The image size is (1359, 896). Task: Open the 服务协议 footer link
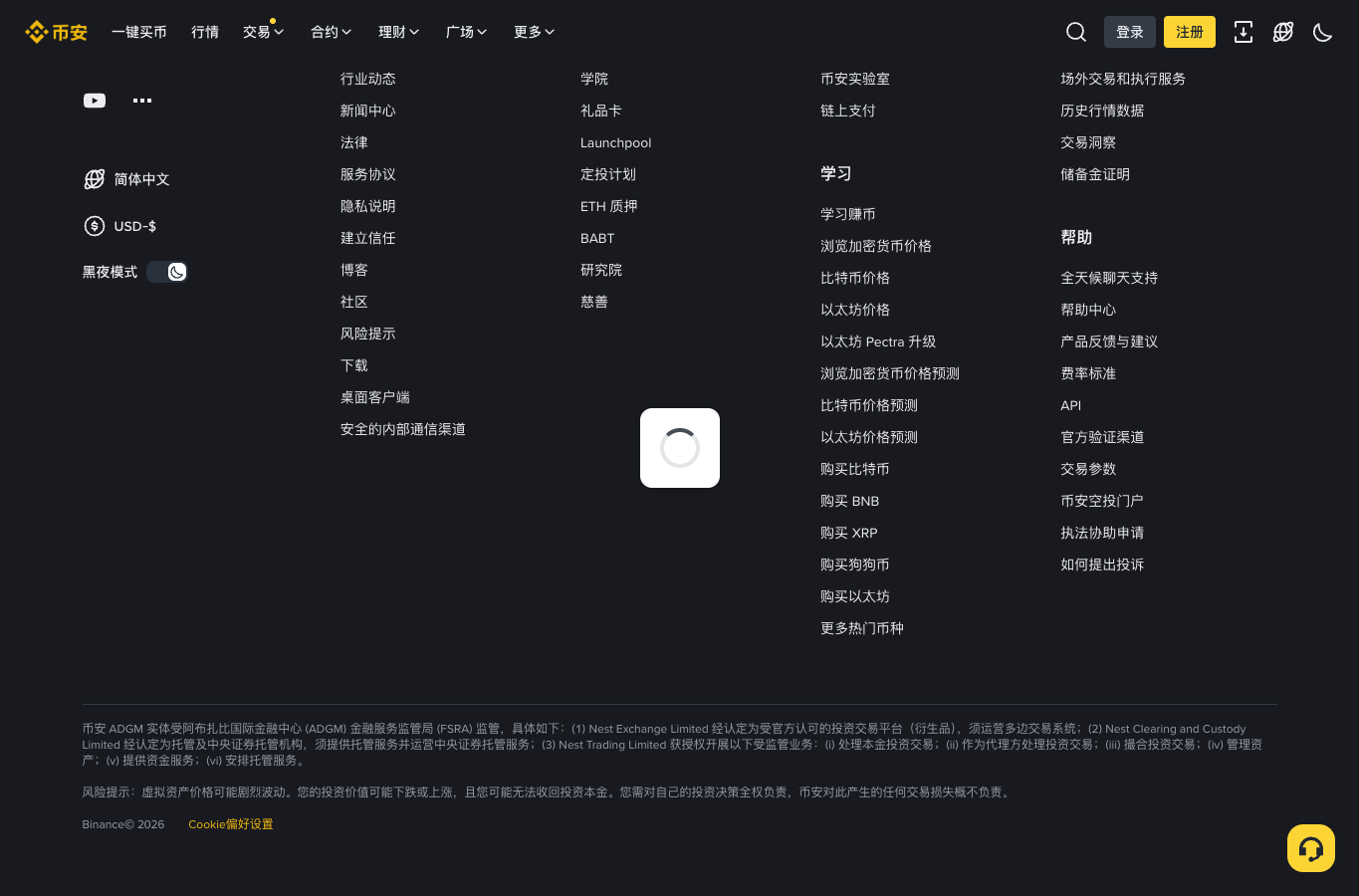coord(368,174)
